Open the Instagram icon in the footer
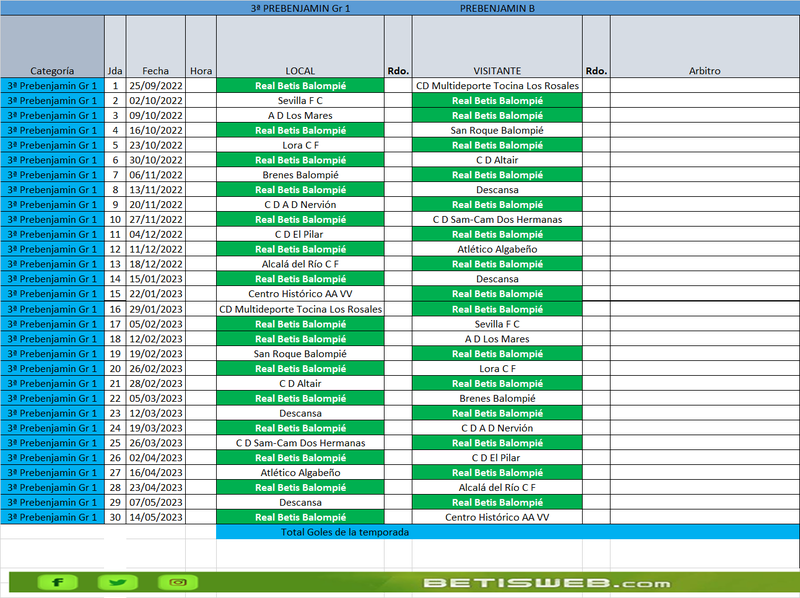Screen dimensions: 800x598 pyautogui.click(x=178, y=582)
